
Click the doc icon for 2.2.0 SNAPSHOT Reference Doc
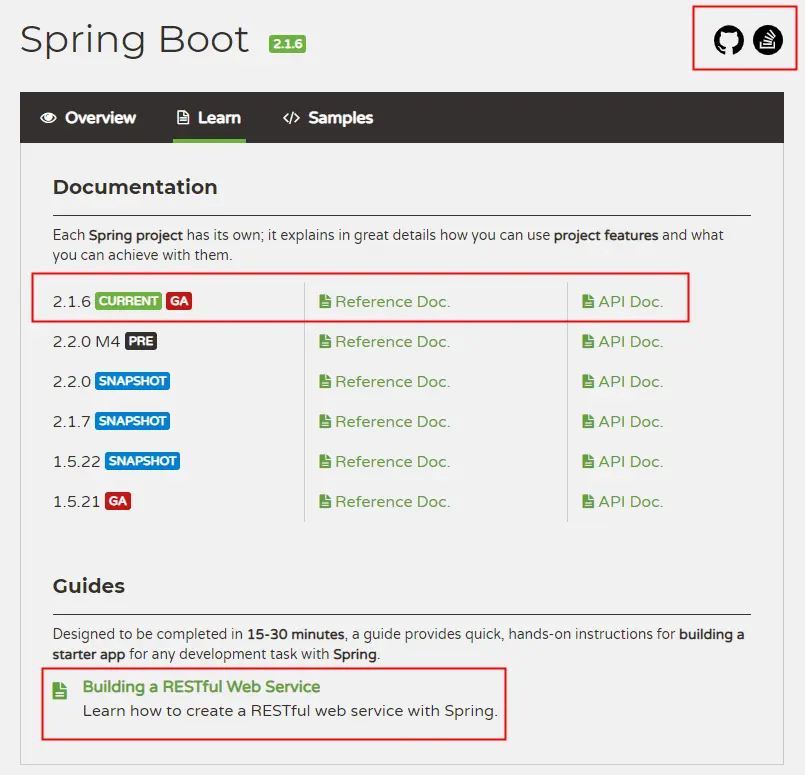coord(324,381)
